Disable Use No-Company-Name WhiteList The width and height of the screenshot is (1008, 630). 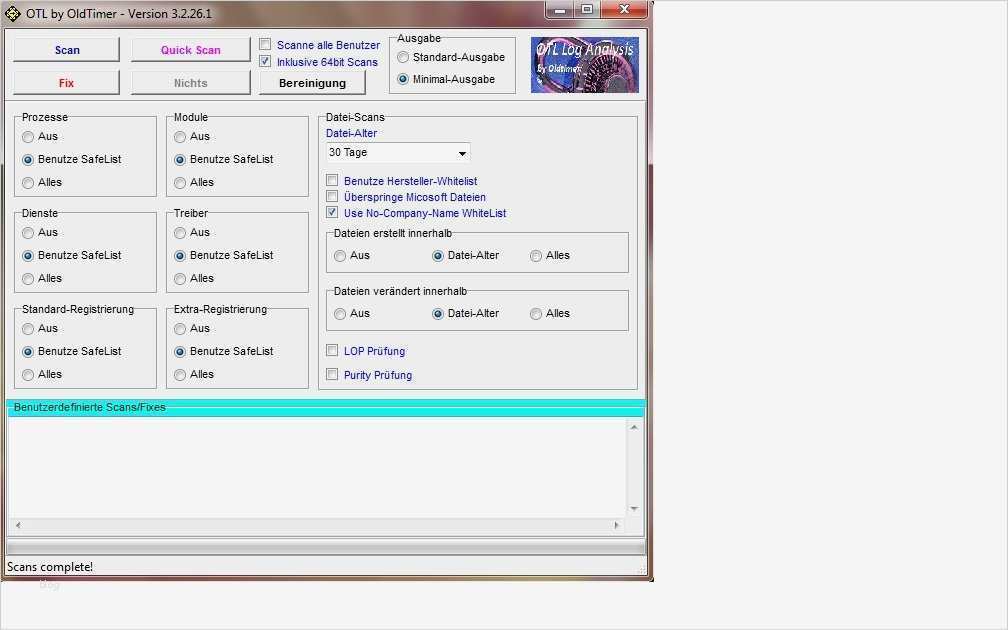pos(331,212)
